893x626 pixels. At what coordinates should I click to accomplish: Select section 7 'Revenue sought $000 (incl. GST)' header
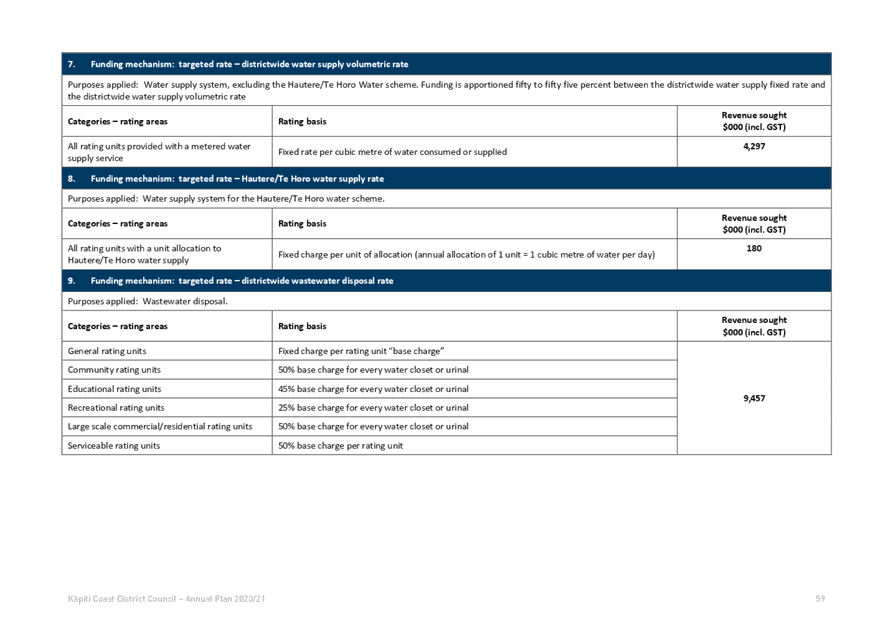click(754, 121)
